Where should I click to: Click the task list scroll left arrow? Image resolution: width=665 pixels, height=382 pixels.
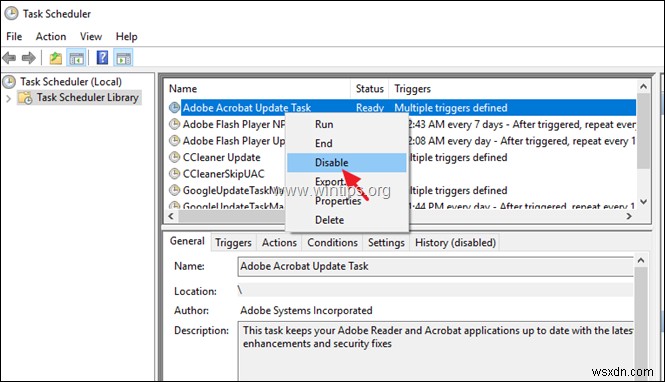171,216
